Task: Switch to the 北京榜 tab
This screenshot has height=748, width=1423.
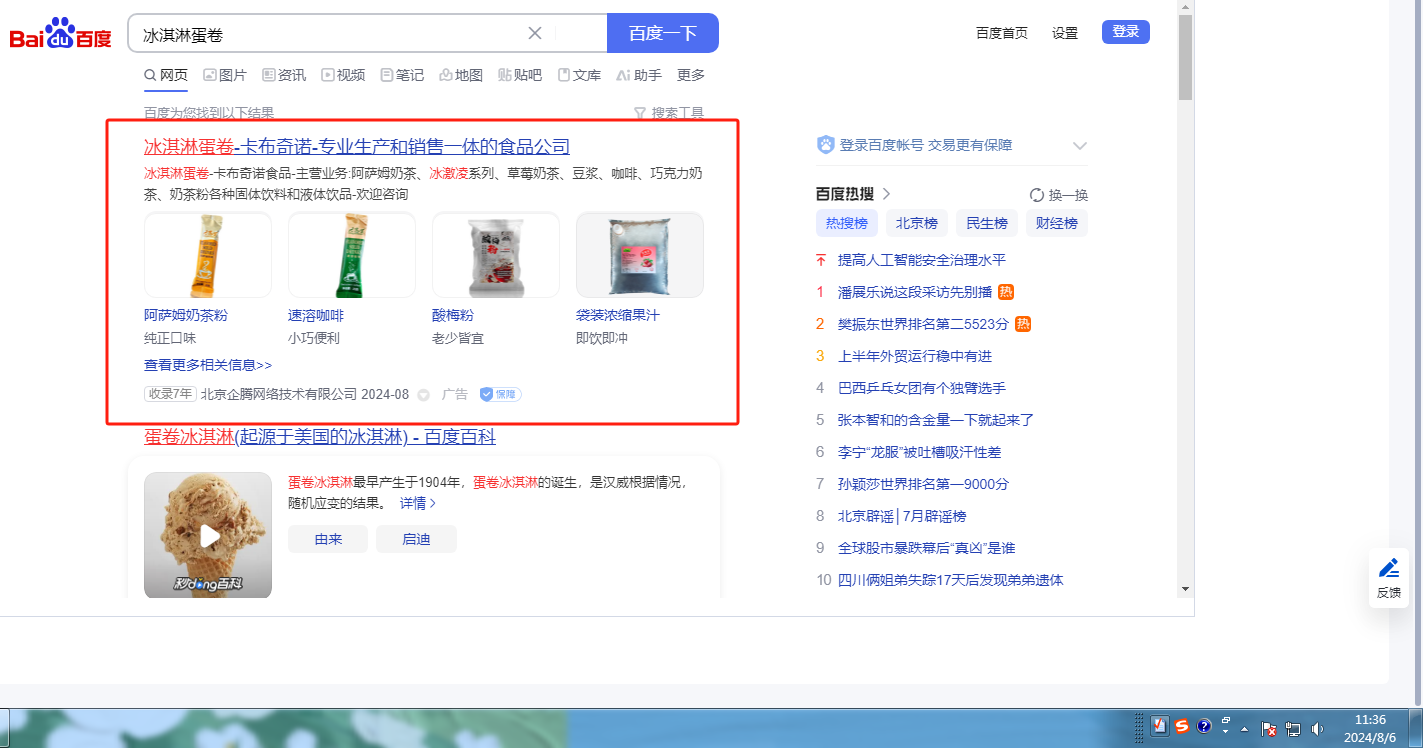Action: (917, 223)
